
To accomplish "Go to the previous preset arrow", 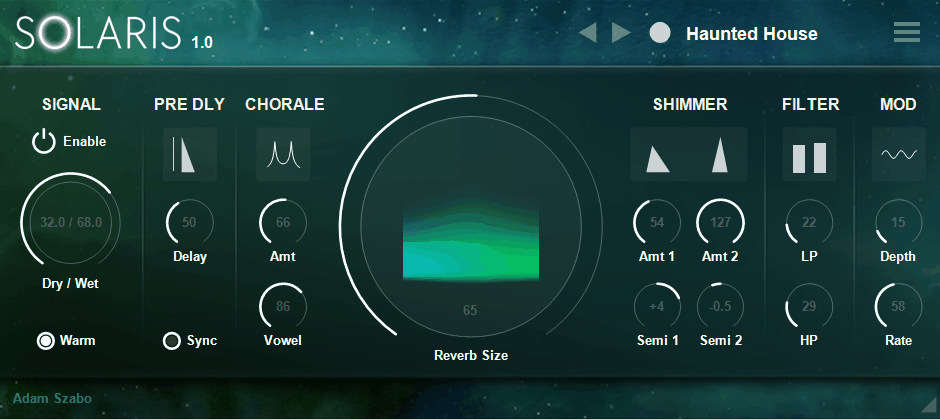I will pyautogui.click(x=588, y=32).
